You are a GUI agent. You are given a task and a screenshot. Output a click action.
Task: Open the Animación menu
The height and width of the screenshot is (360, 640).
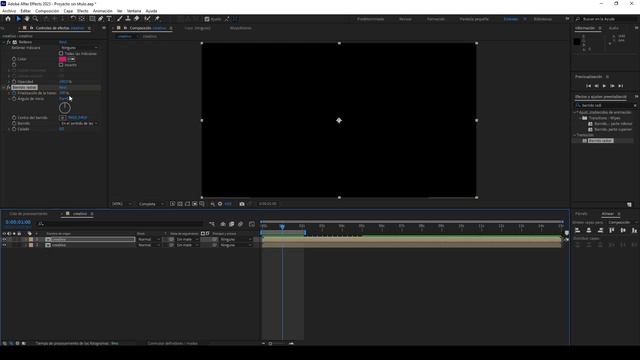click(102, 11)
